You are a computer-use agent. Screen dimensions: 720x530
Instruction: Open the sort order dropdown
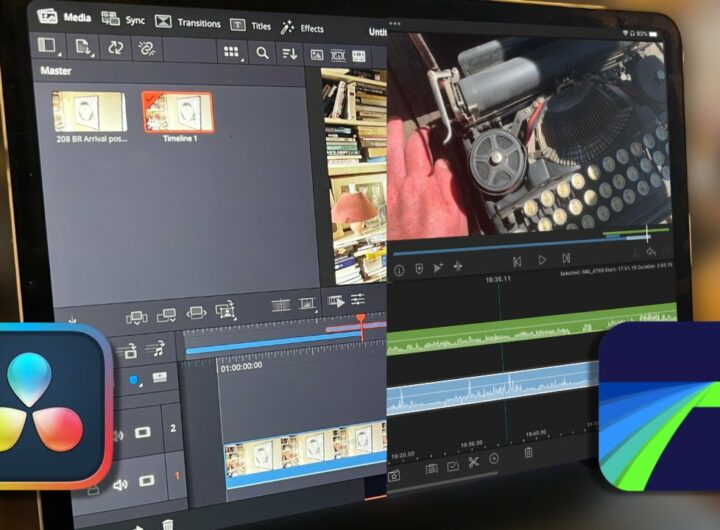(289, 54)
